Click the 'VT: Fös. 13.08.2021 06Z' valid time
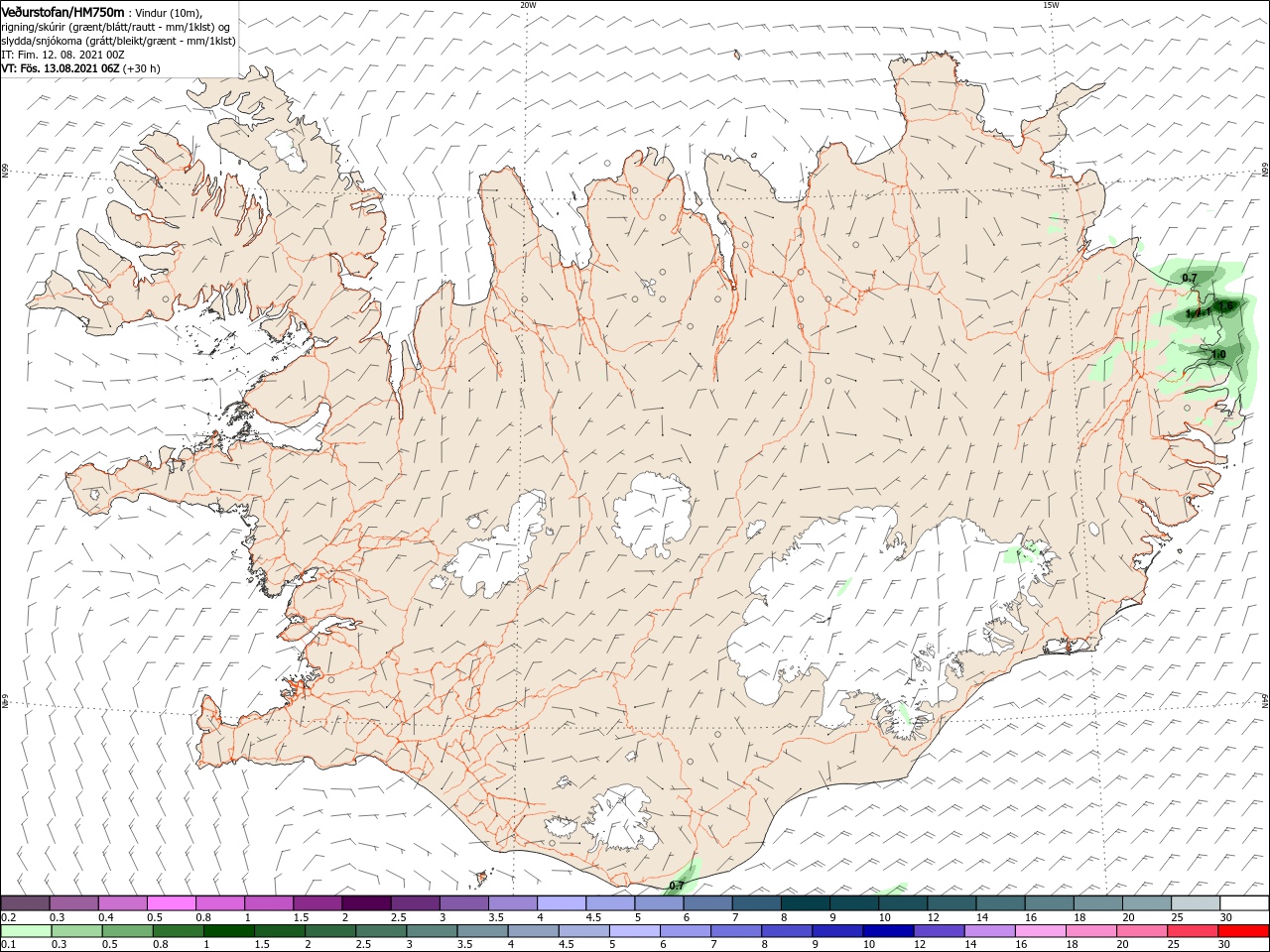Image resolution: width=1270 pixels, height=952 pixels. pyautogui.click(x=61, y=68)
